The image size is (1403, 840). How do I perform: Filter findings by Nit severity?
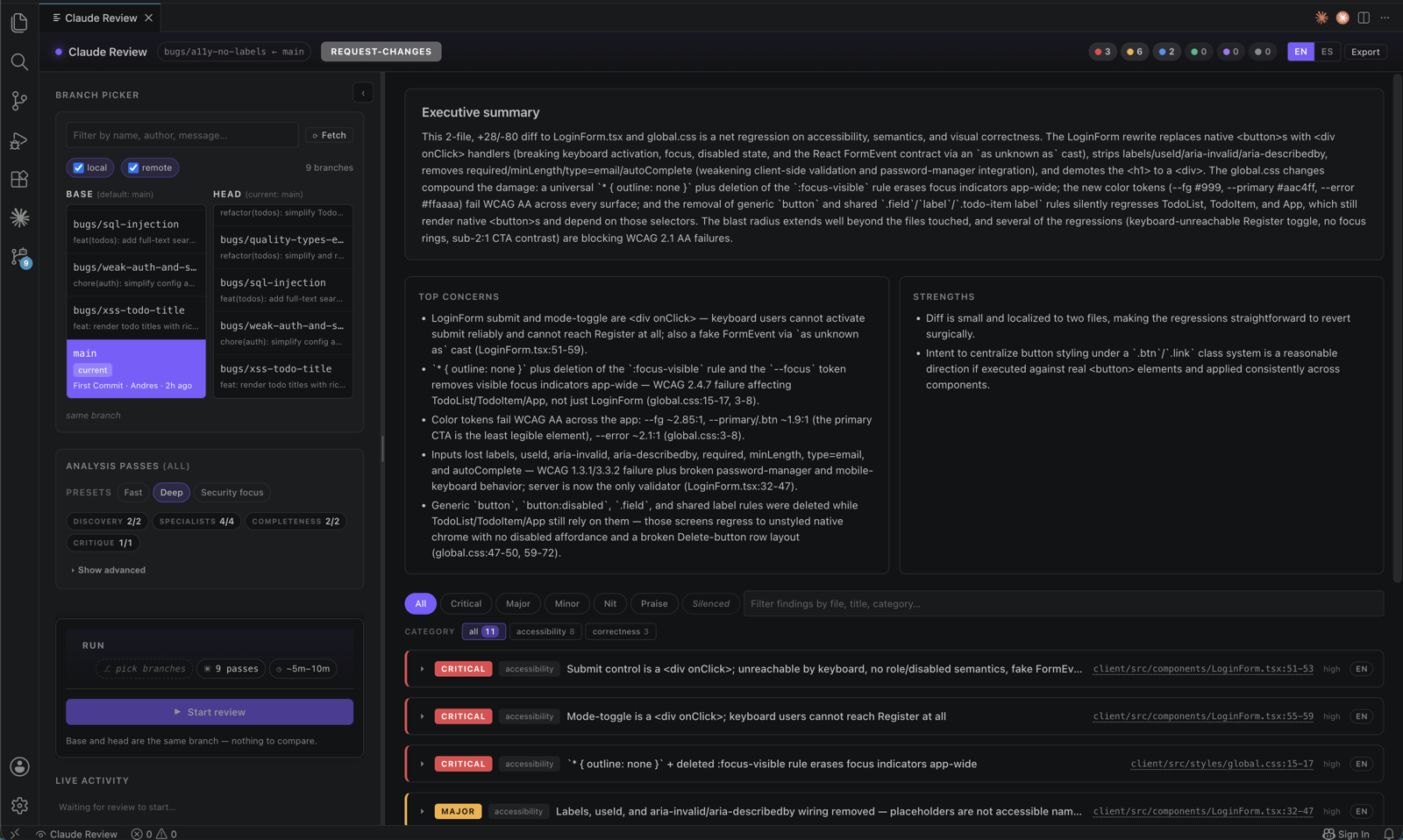610,604
